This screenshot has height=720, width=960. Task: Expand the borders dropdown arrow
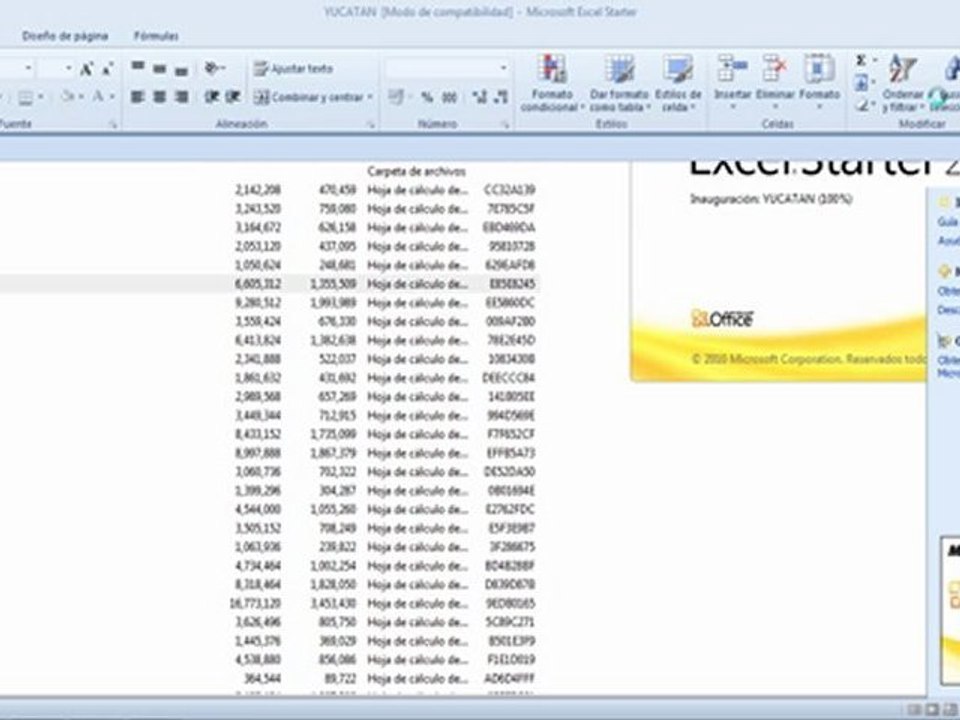(41, 97)
